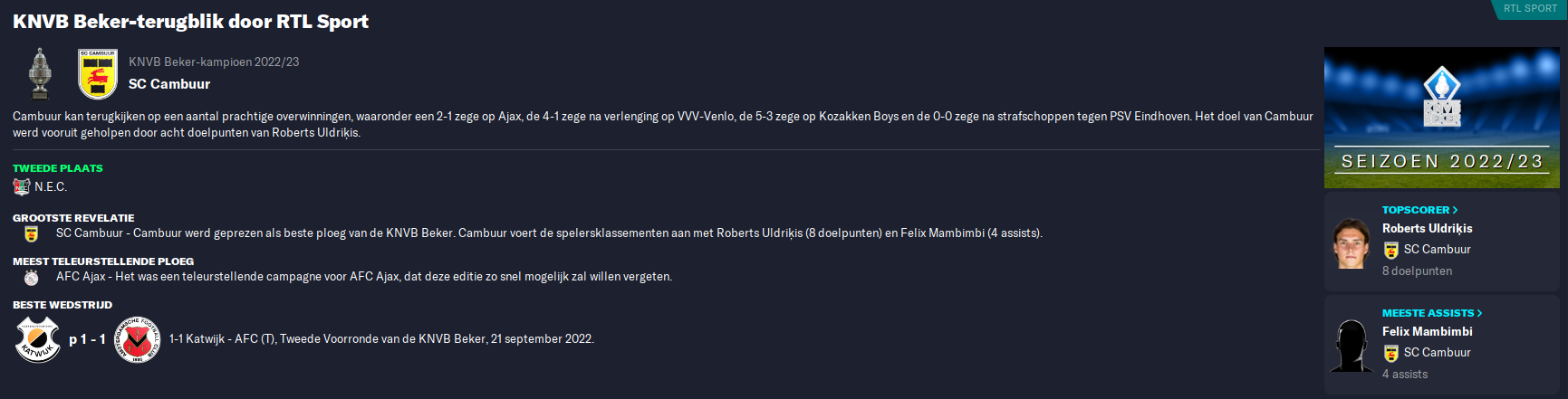The height and width of the screenshot is (399, 1568).
Task: Expand the Meeste Assists list chevron
Action: coord(1479,313)
